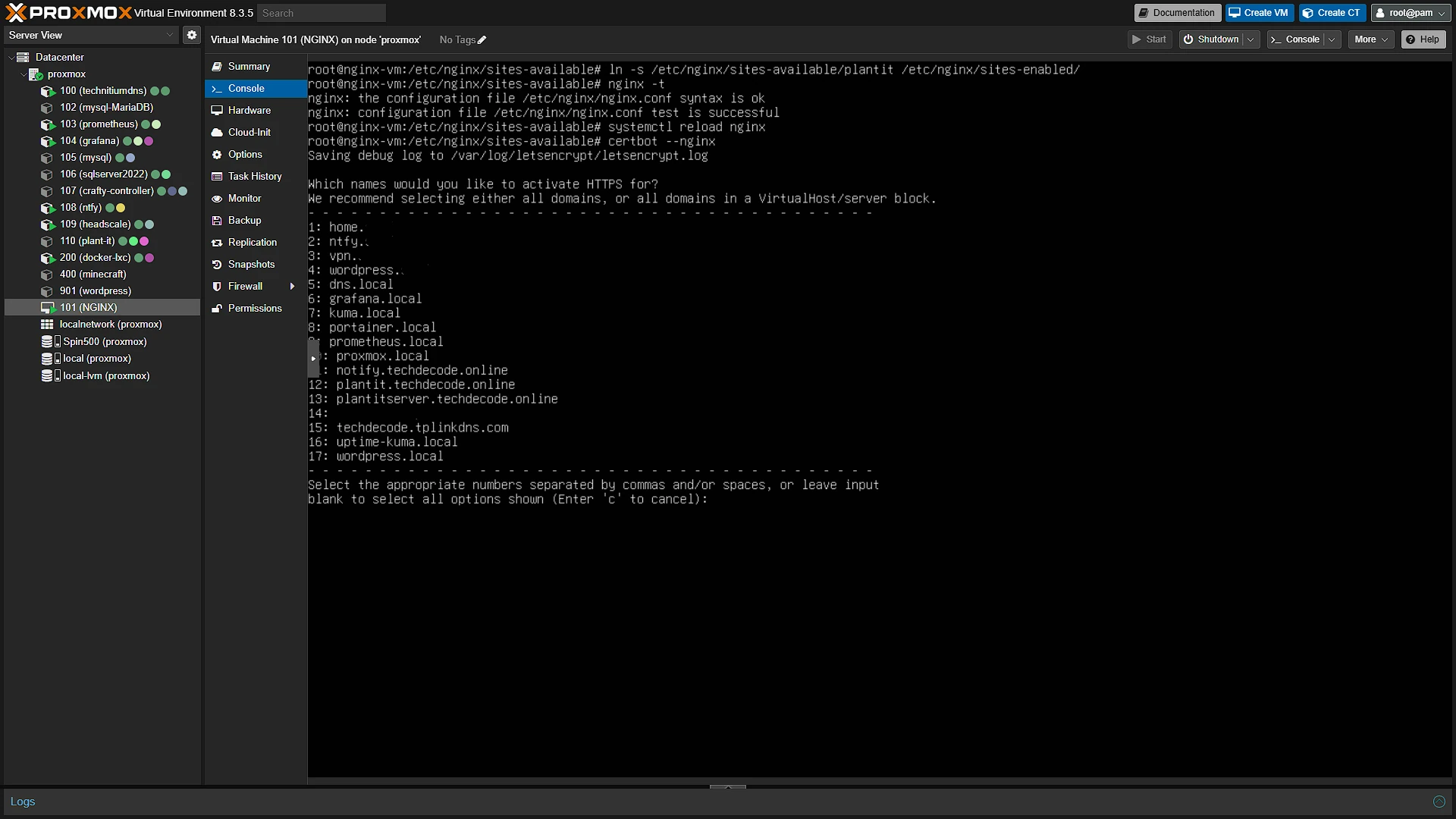1456x819 pixels.
Task: Click the Proxmox logo
Action: 68,13
